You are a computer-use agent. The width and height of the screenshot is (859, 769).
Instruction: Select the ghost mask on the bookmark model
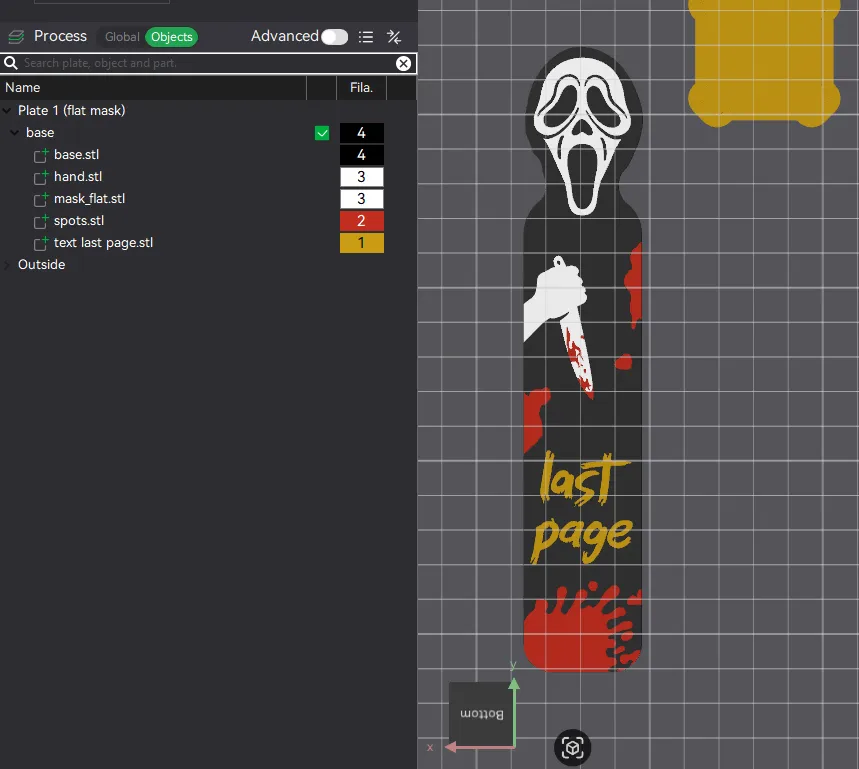point(582,134)
